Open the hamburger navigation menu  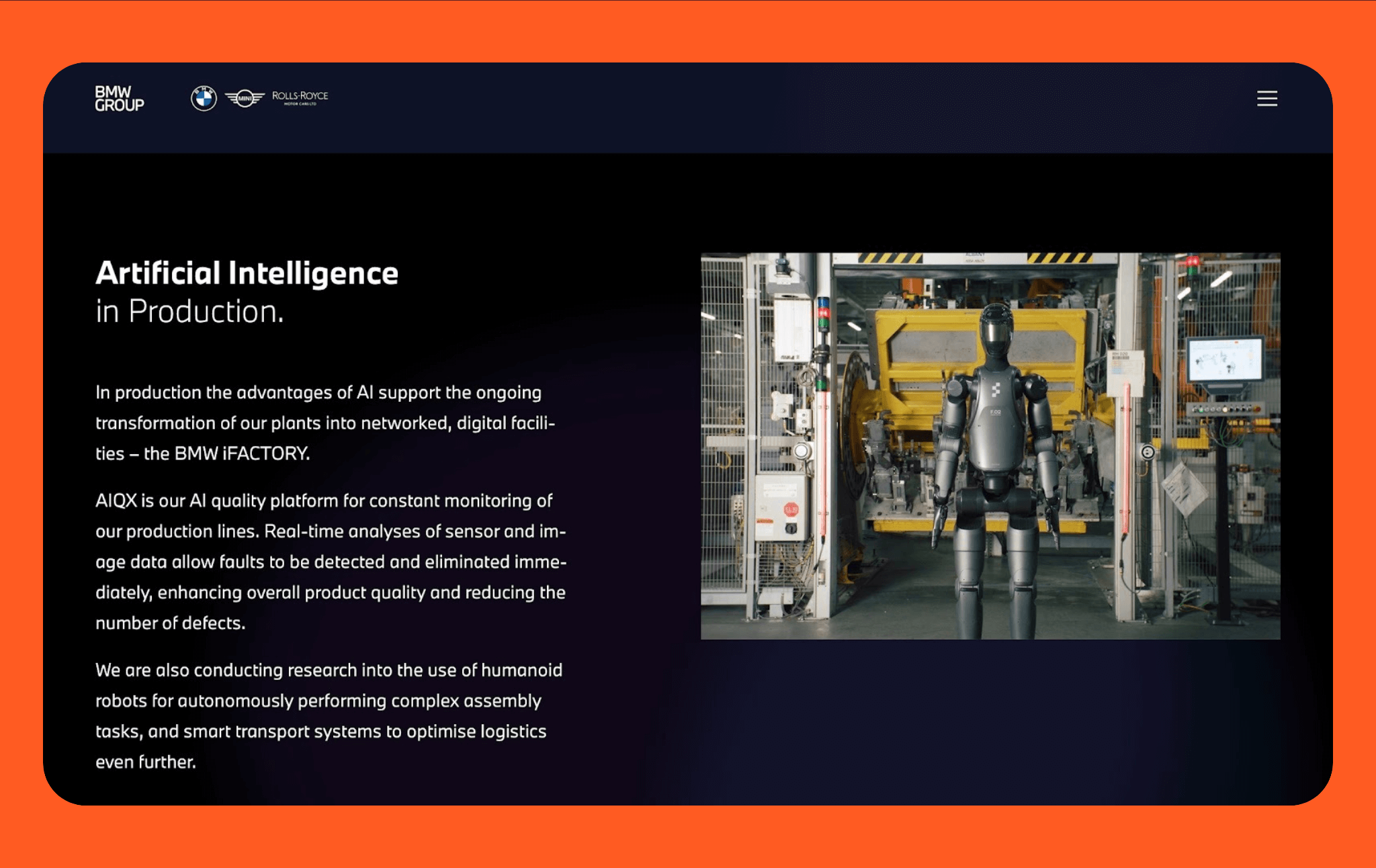(1266, 99)
